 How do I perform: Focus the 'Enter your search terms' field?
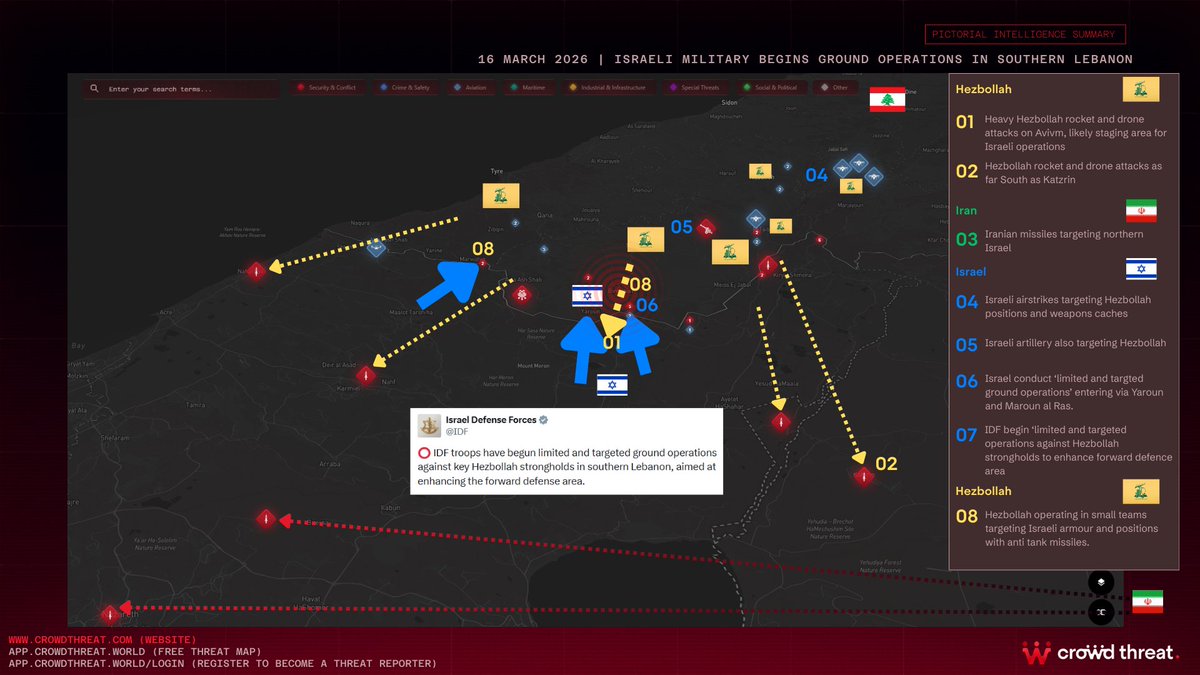point(180,89)
